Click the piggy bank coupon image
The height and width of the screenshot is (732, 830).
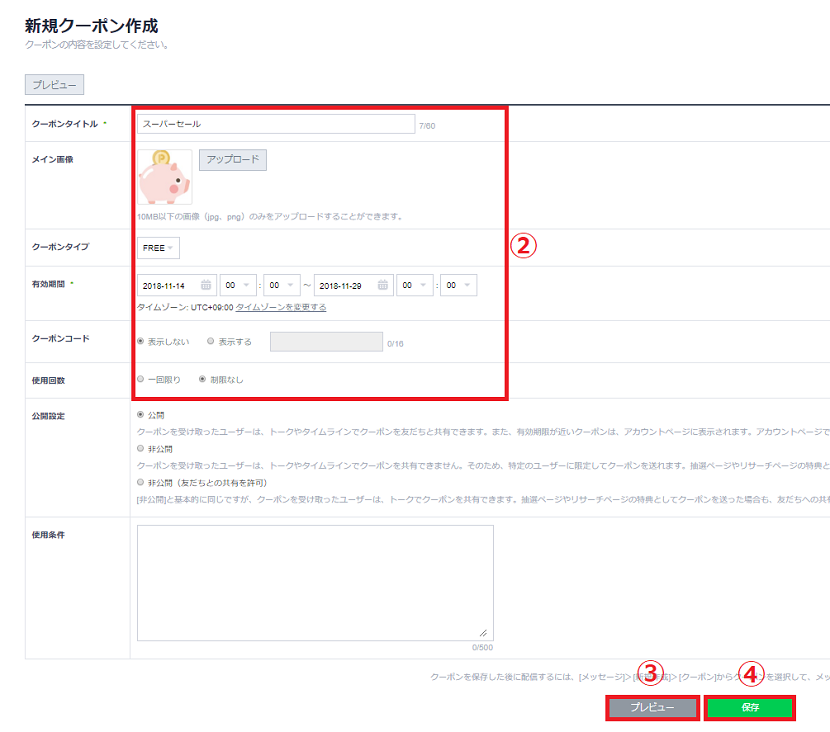pos(164,176)
